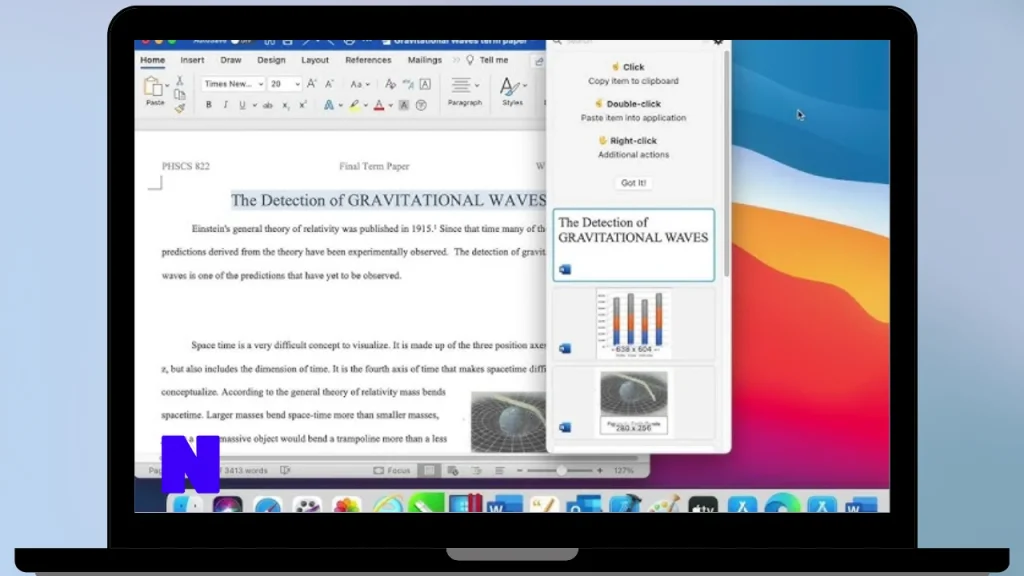Launch Siri from the Dock

(227, 506)
